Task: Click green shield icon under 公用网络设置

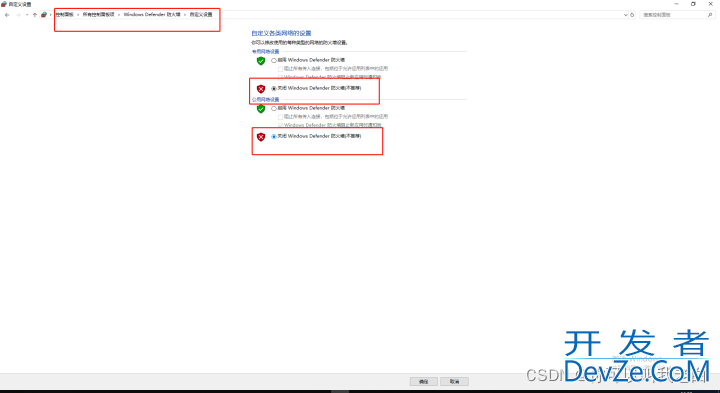Action: (x=261, y=109)
